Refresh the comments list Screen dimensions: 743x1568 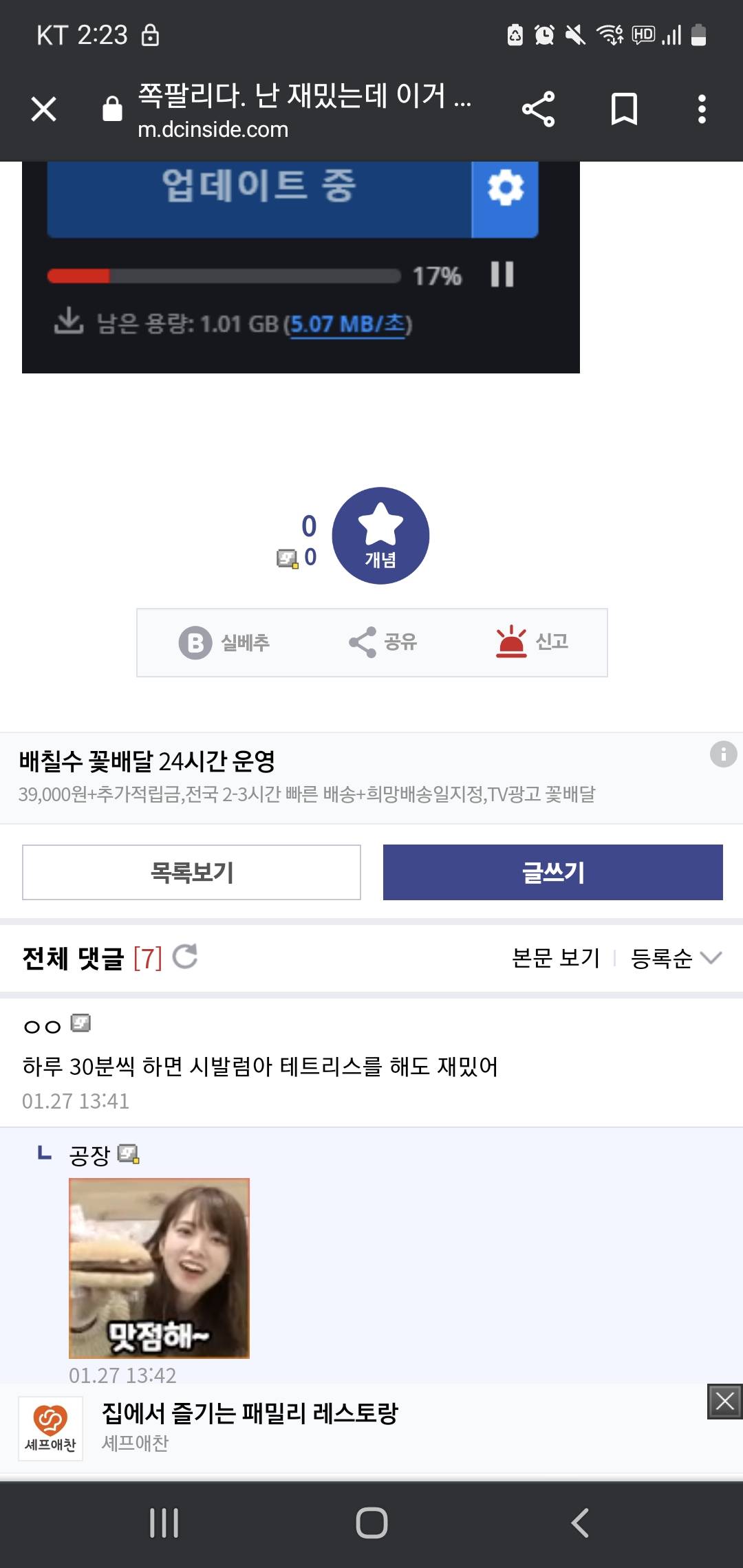185,957
